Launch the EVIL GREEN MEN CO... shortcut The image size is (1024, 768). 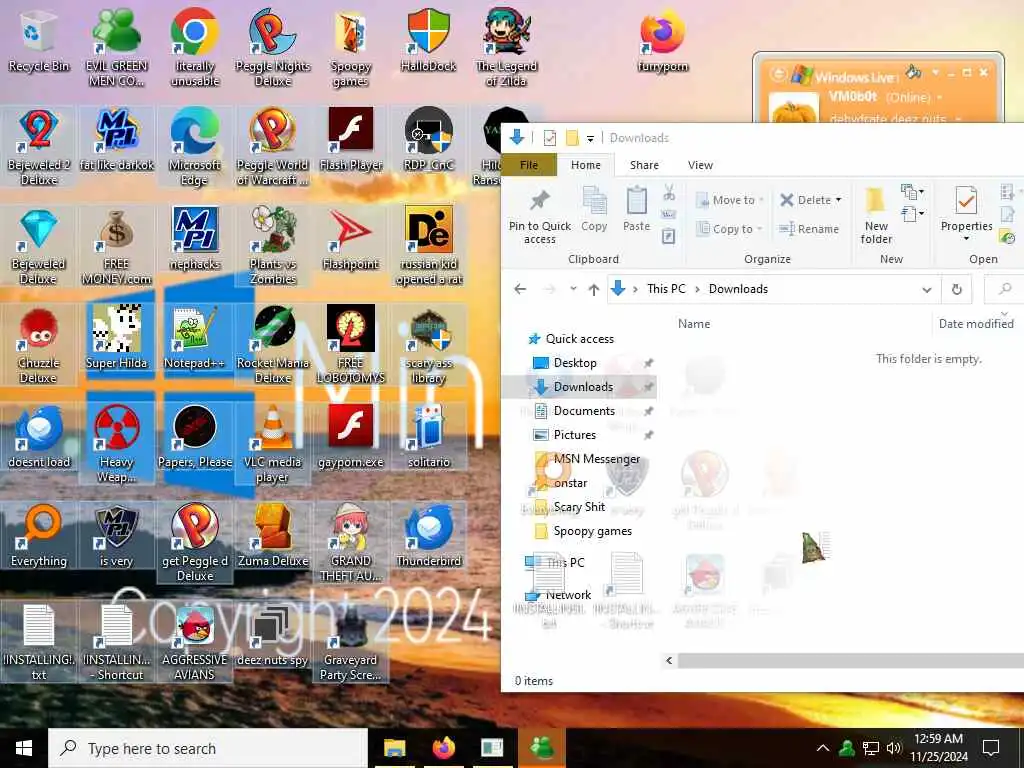pyautogui.click(x=116, y=47)
